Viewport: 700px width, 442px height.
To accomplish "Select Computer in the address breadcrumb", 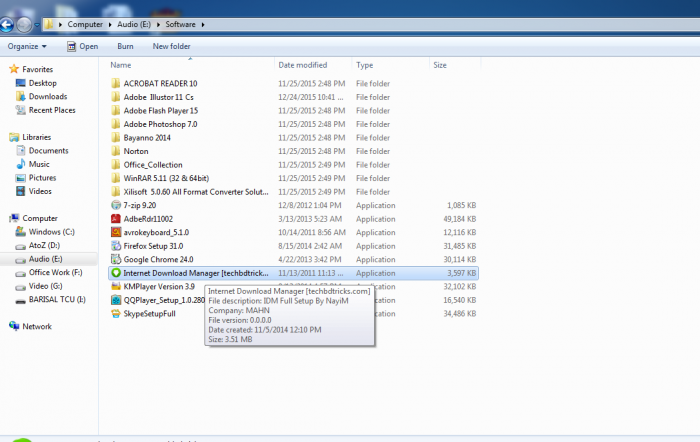I will pos(85,25).
